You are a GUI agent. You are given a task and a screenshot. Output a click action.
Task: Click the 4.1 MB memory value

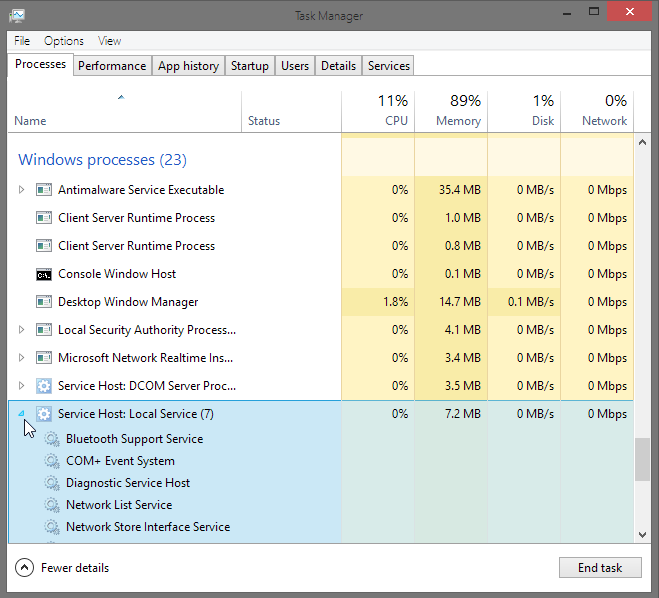click(x=463, y=330)
